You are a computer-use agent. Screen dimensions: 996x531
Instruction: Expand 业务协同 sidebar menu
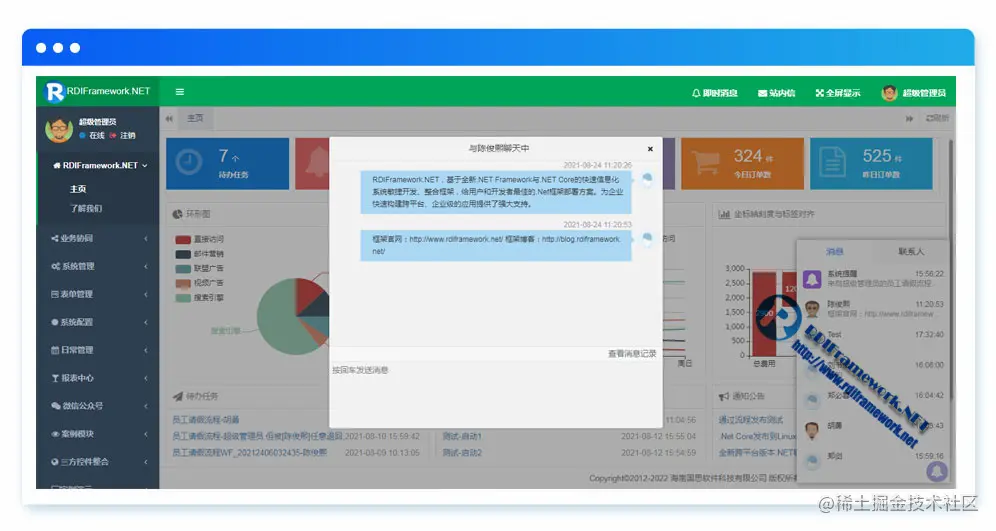coord(98,238)
